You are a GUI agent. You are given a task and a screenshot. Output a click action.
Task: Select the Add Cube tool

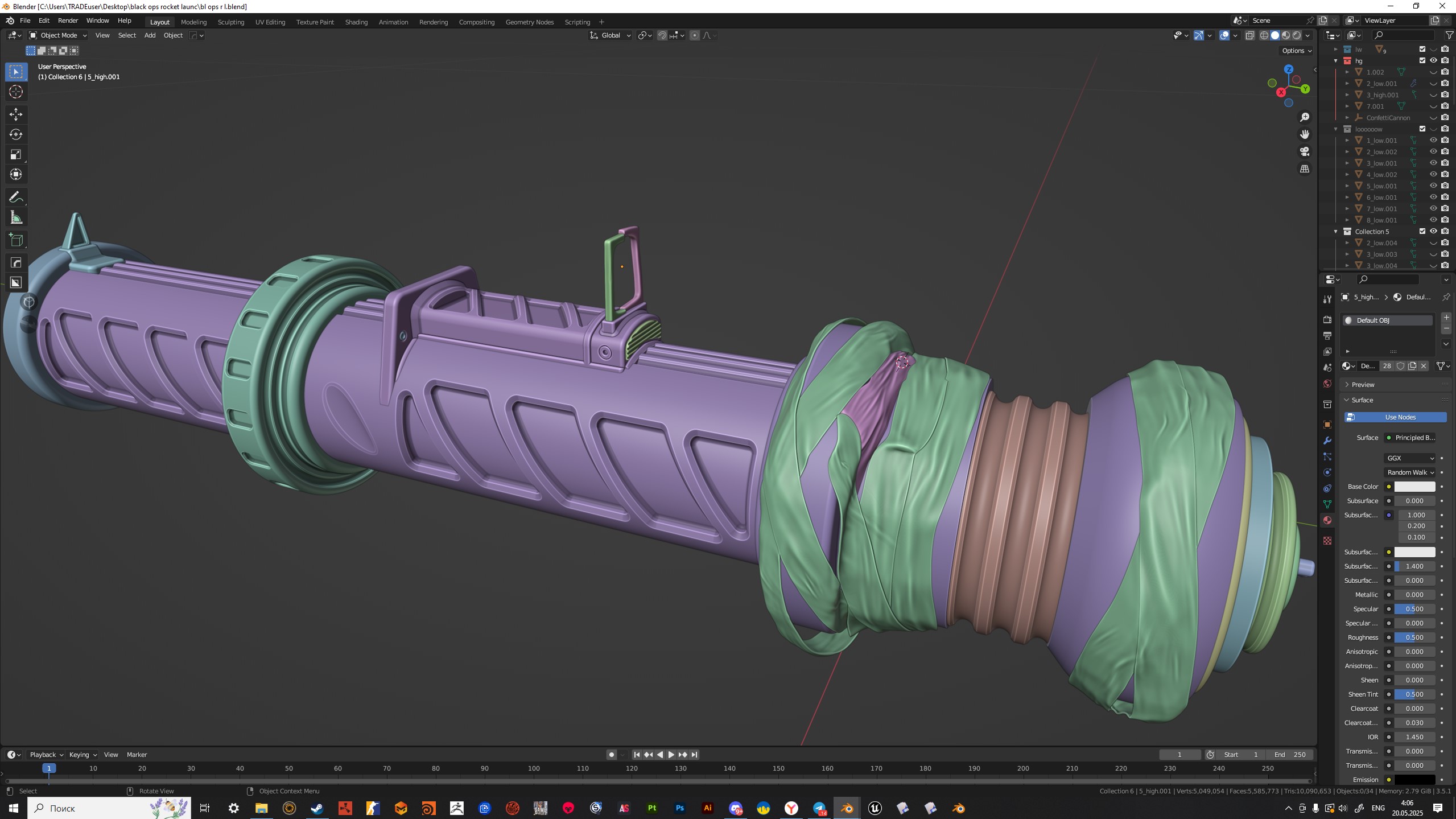click(16, 240)
